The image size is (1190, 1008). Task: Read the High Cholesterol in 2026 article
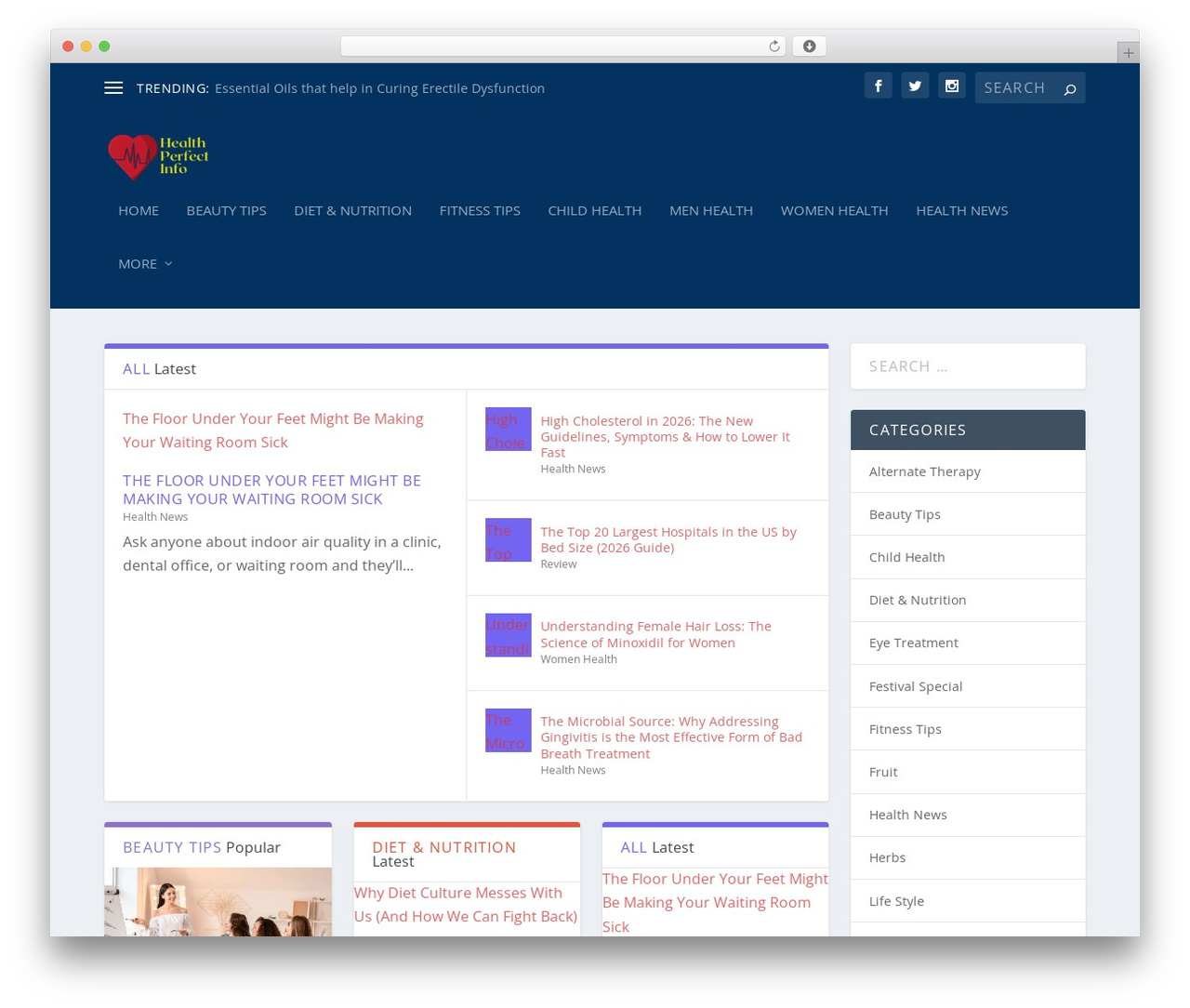pyautogui.click(x=665, y=437)
